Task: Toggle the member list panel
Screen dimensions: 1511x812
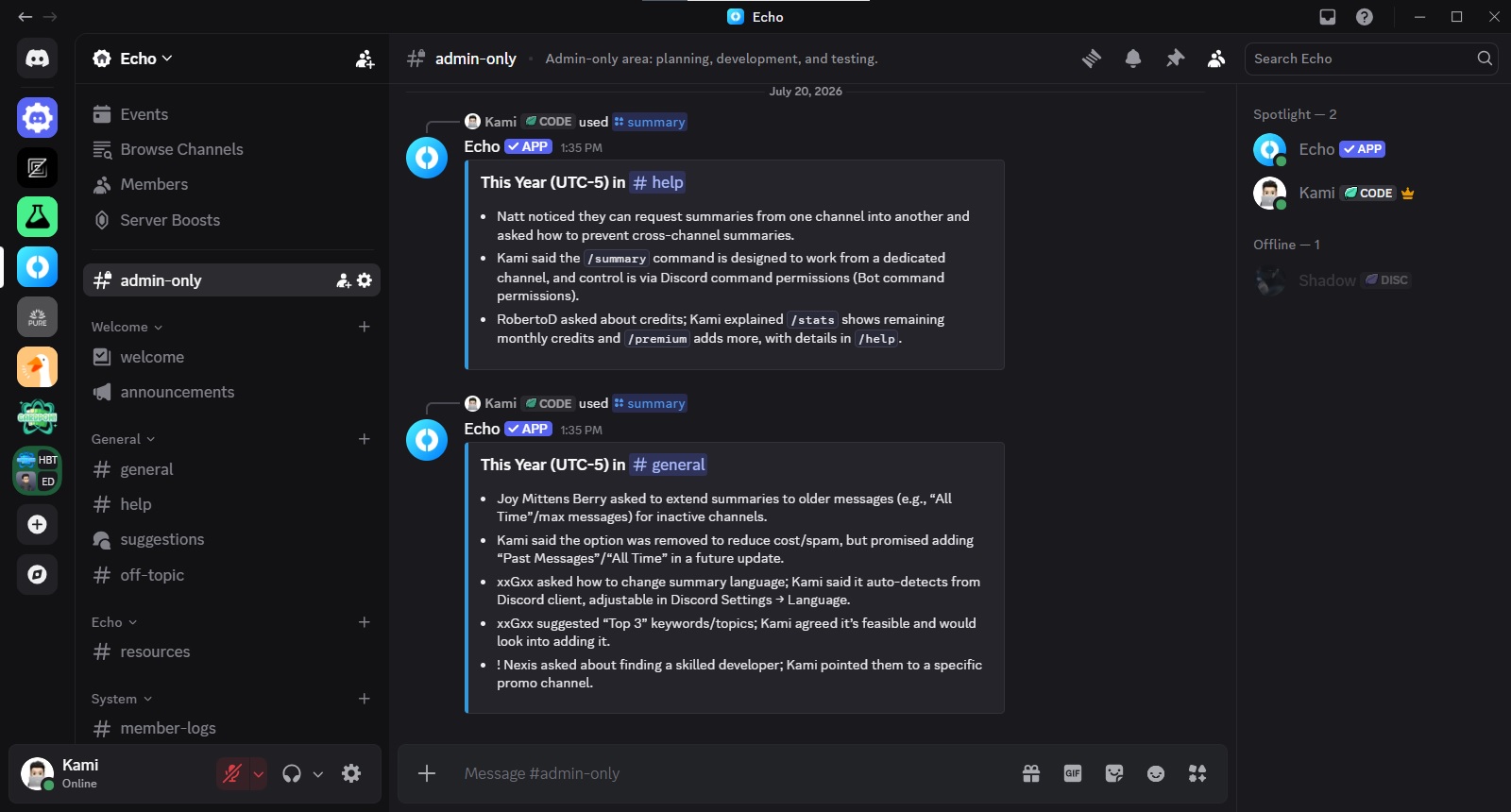Action: tap(1216, 59)
